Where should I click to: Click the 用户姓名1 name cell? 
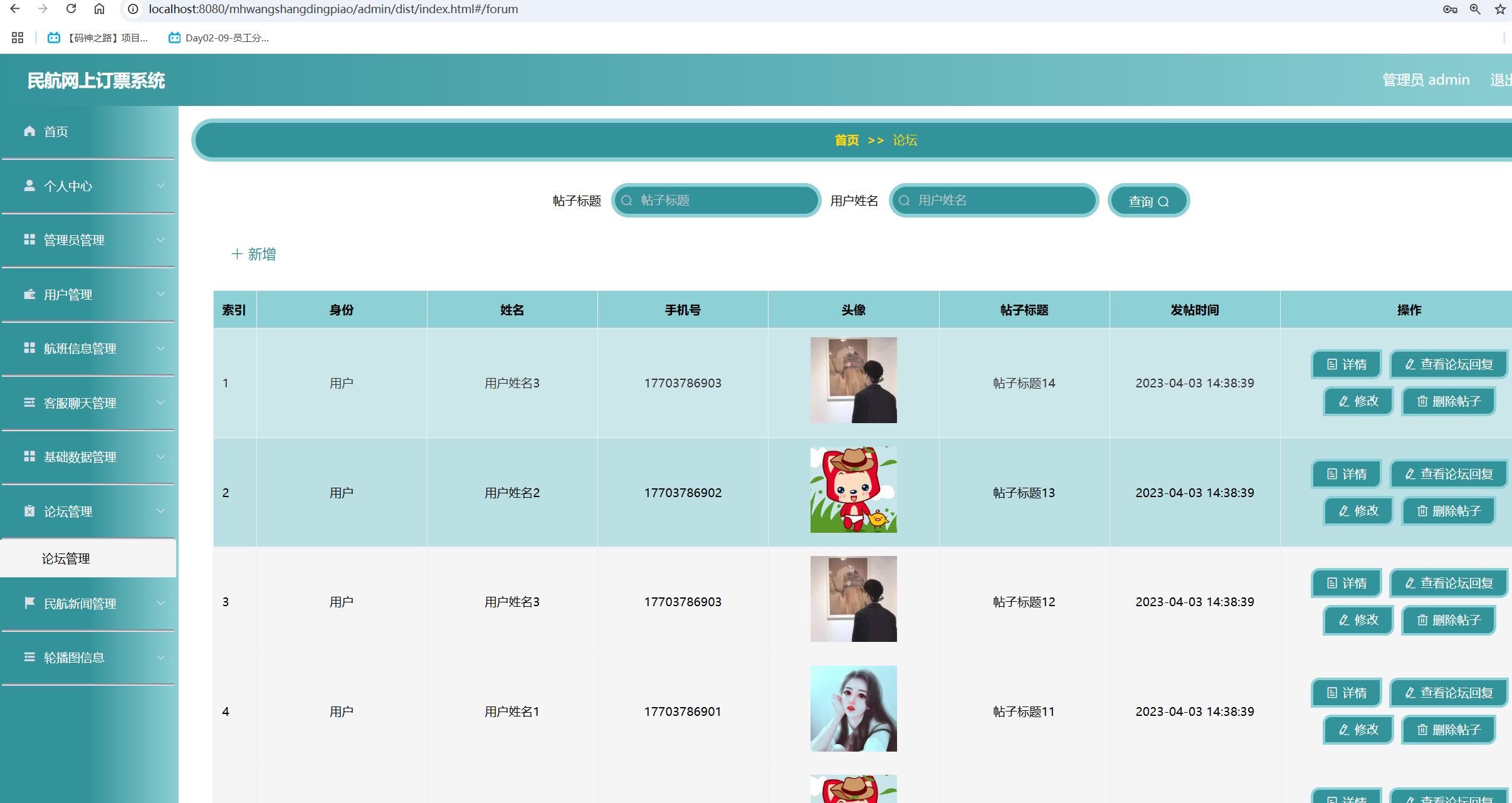[512, 711]
